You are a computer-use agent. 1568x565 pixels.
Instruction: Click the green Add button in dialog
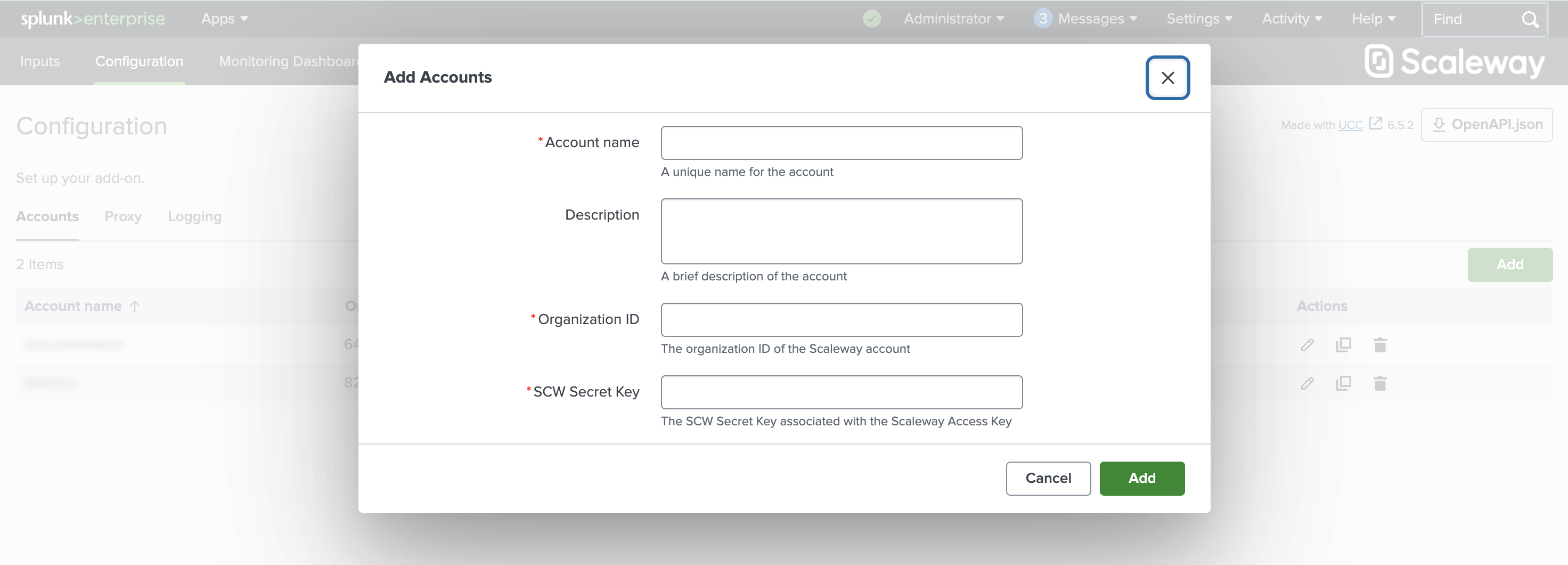coord(1141,478)
